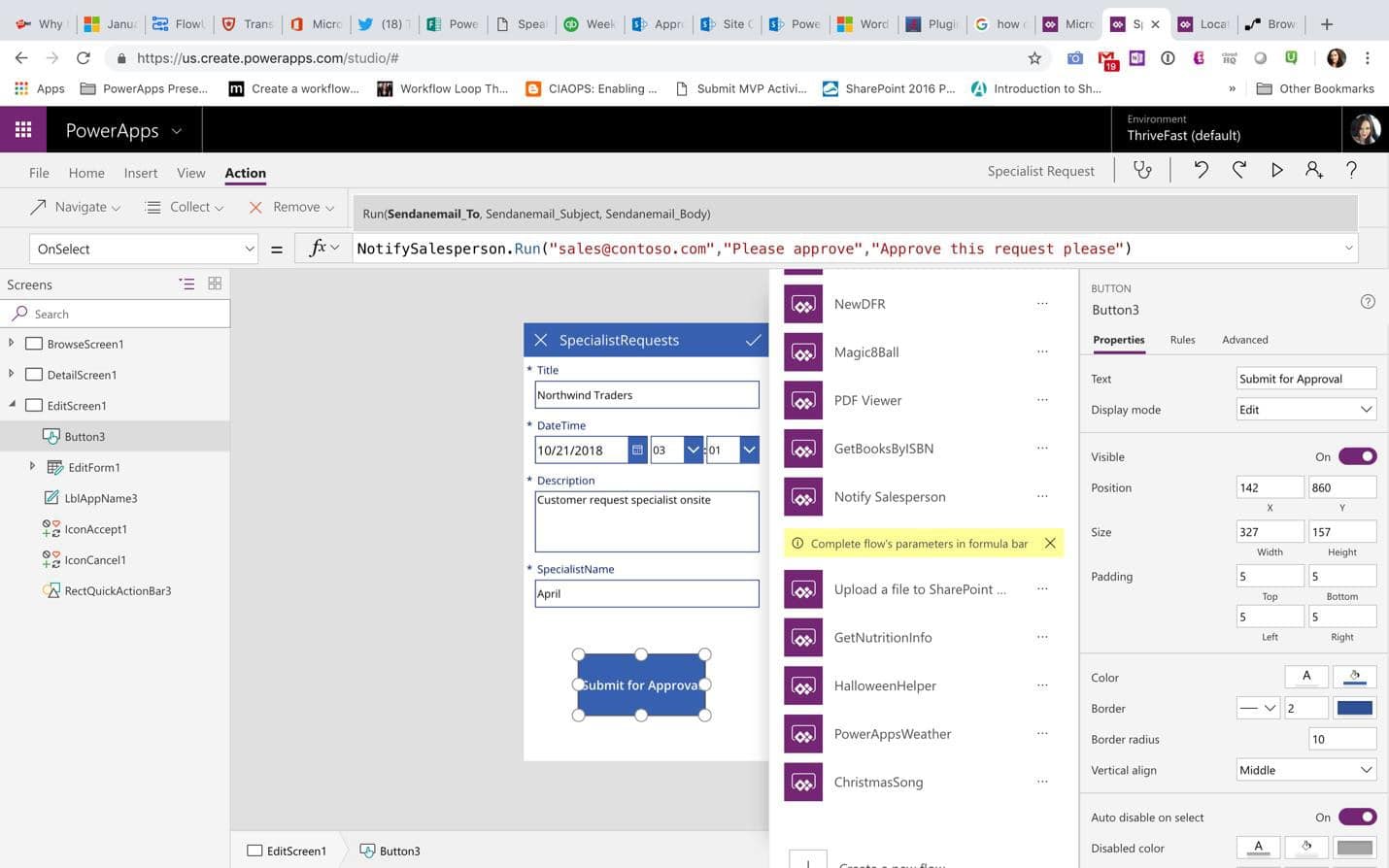Open the Remove action menu

coord(290,207)
